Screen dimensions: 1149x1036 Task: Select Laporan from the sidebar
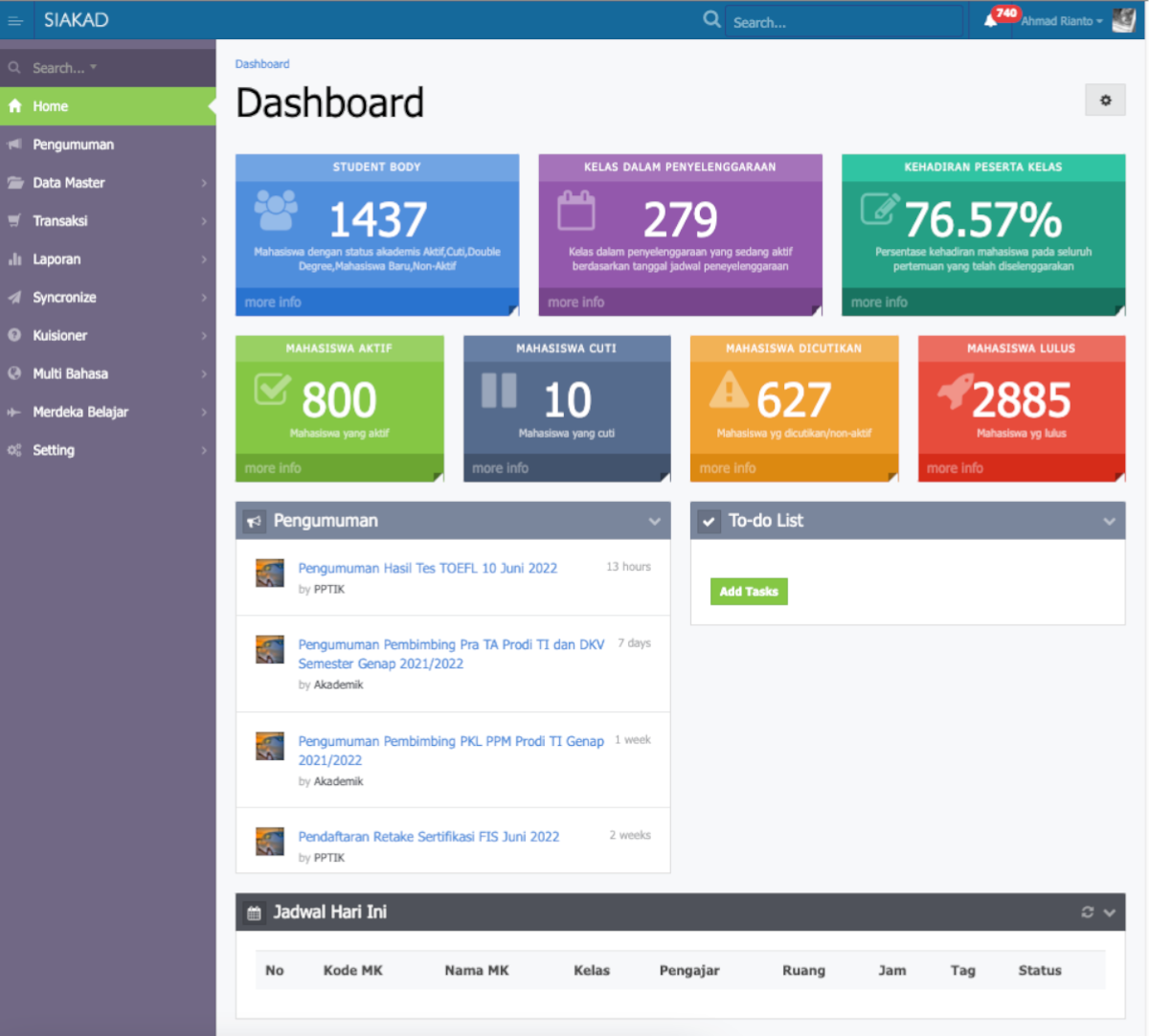[56, 259]
